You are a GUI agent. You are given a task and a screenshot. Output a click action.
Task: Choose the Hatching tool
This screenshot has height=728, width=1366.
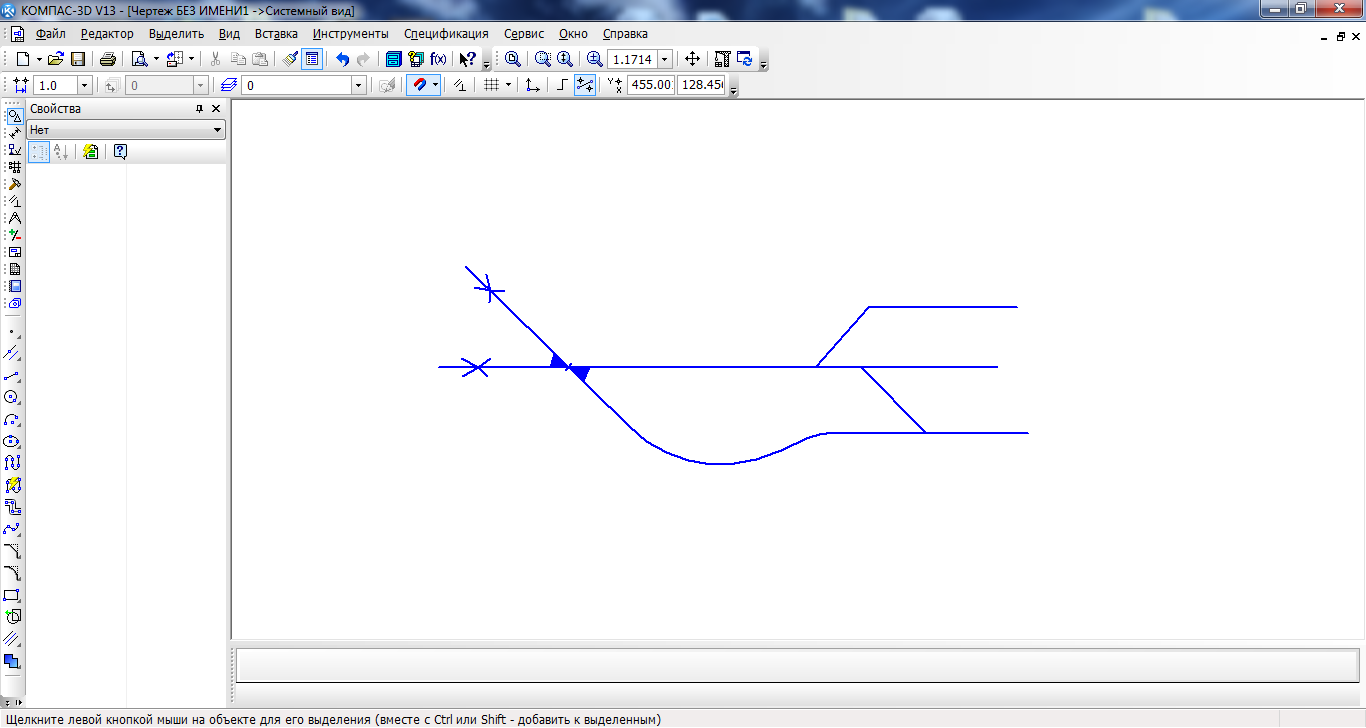pos(12,638)
